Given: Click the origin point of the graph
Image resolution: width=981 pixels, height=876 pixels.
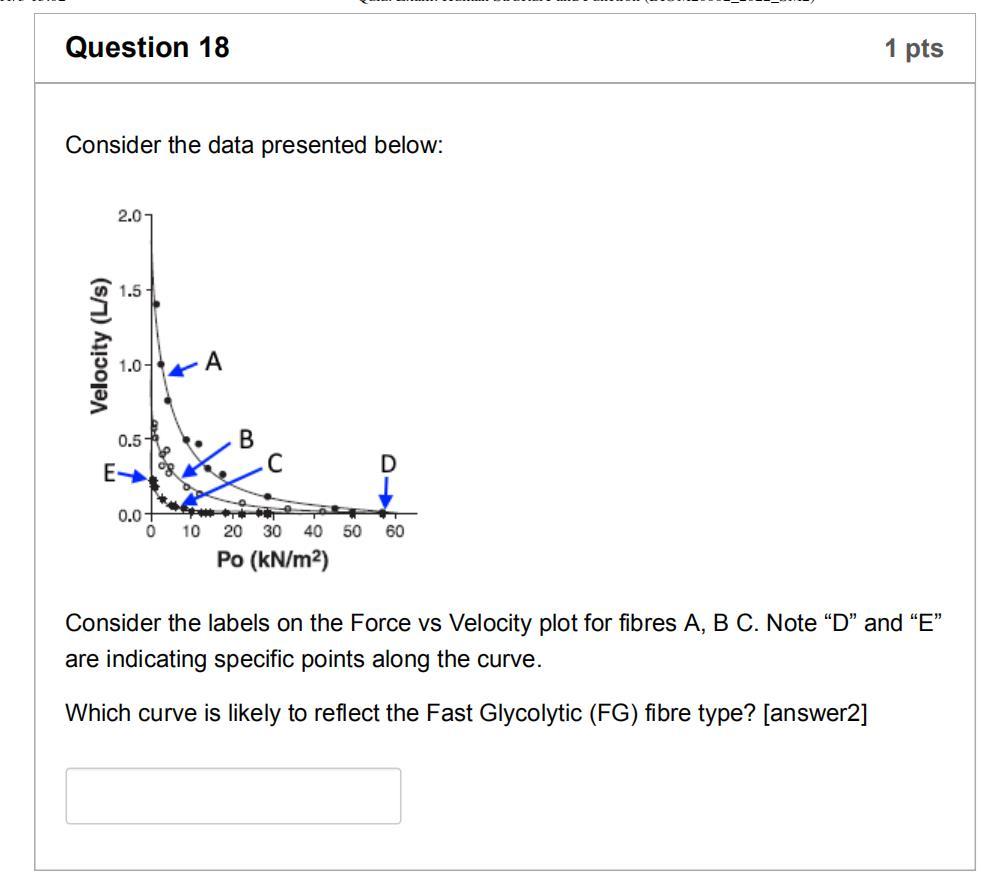Looking at the screenshot, I should pyautogui.click(x=149, y=514).
